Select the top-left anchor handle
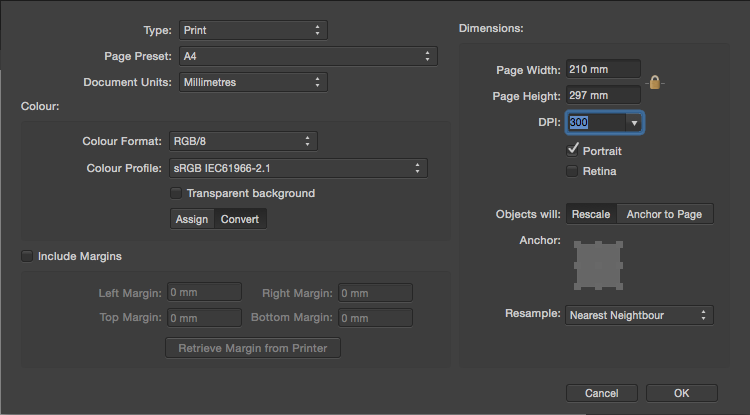 pyautogui.click(x=577, y=244)
